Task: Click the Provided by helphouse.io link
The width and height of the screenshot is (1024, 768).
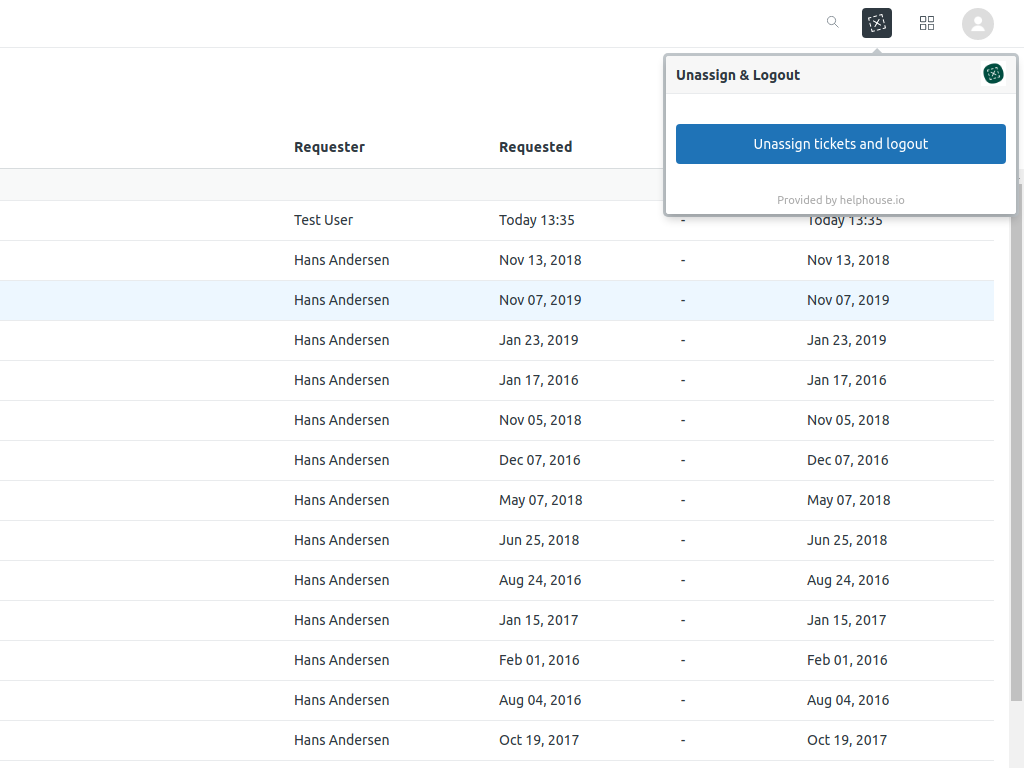Action: [840, 200]
